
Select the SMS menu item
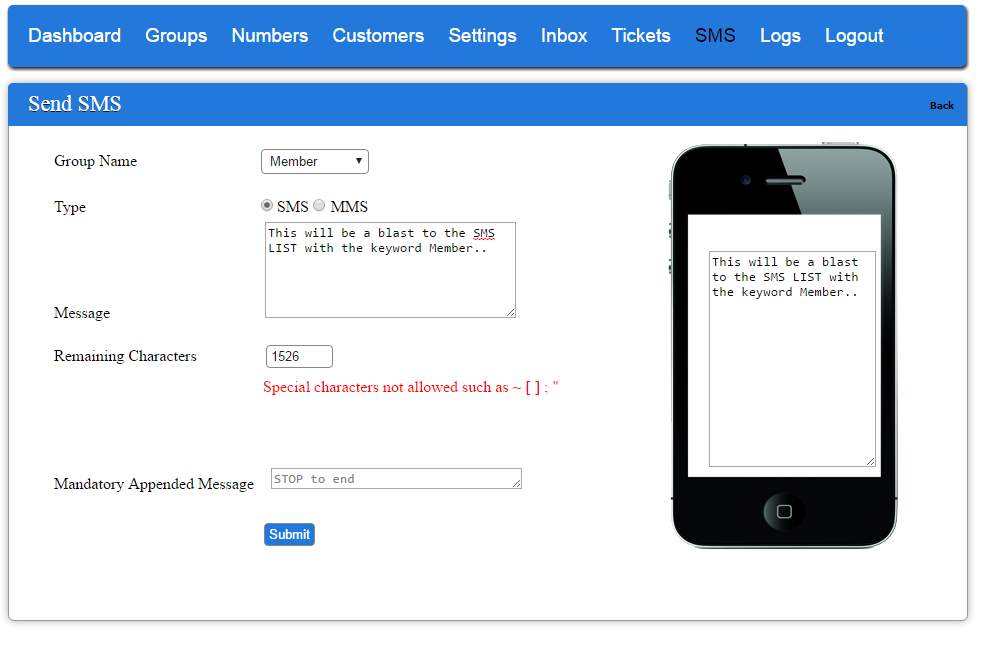[715, 36]
